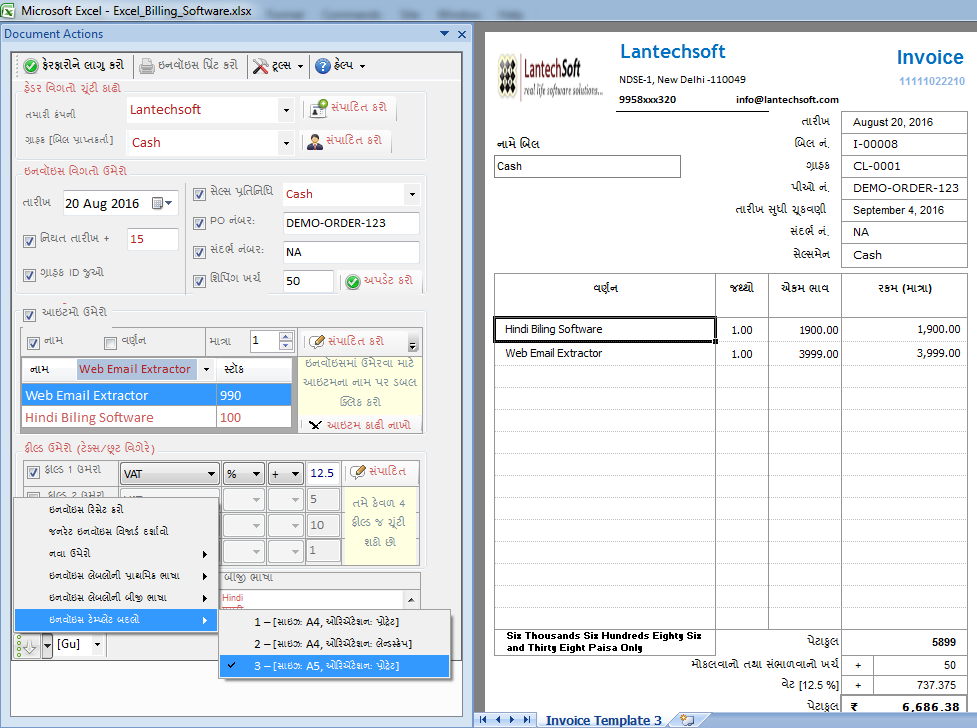The image size is (977, 728).
Task: Toggle the item description checkbox
Action: [x=110, y=343]
